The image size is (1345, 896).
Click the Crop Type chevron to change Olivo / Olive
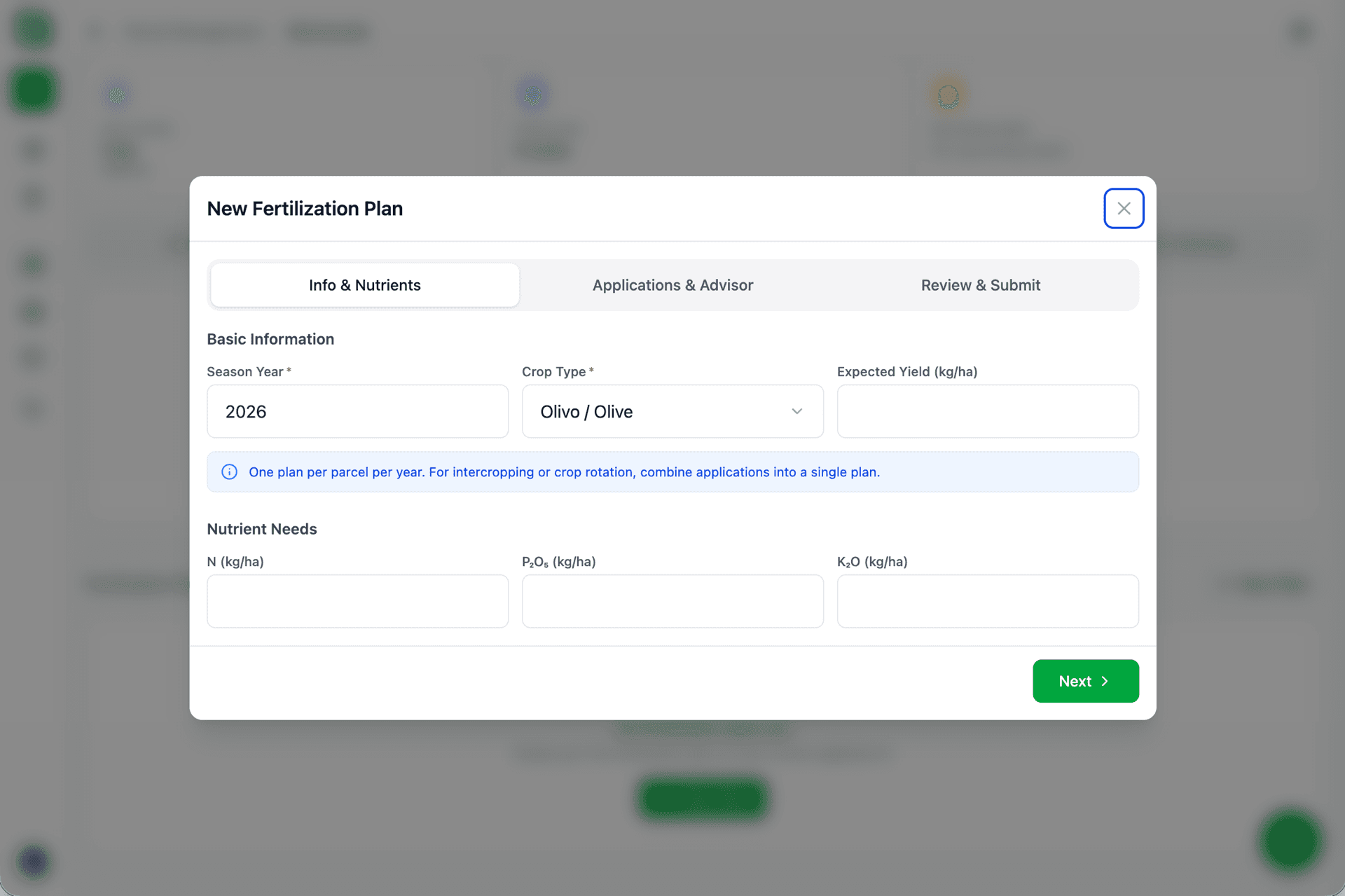(796, 411)
